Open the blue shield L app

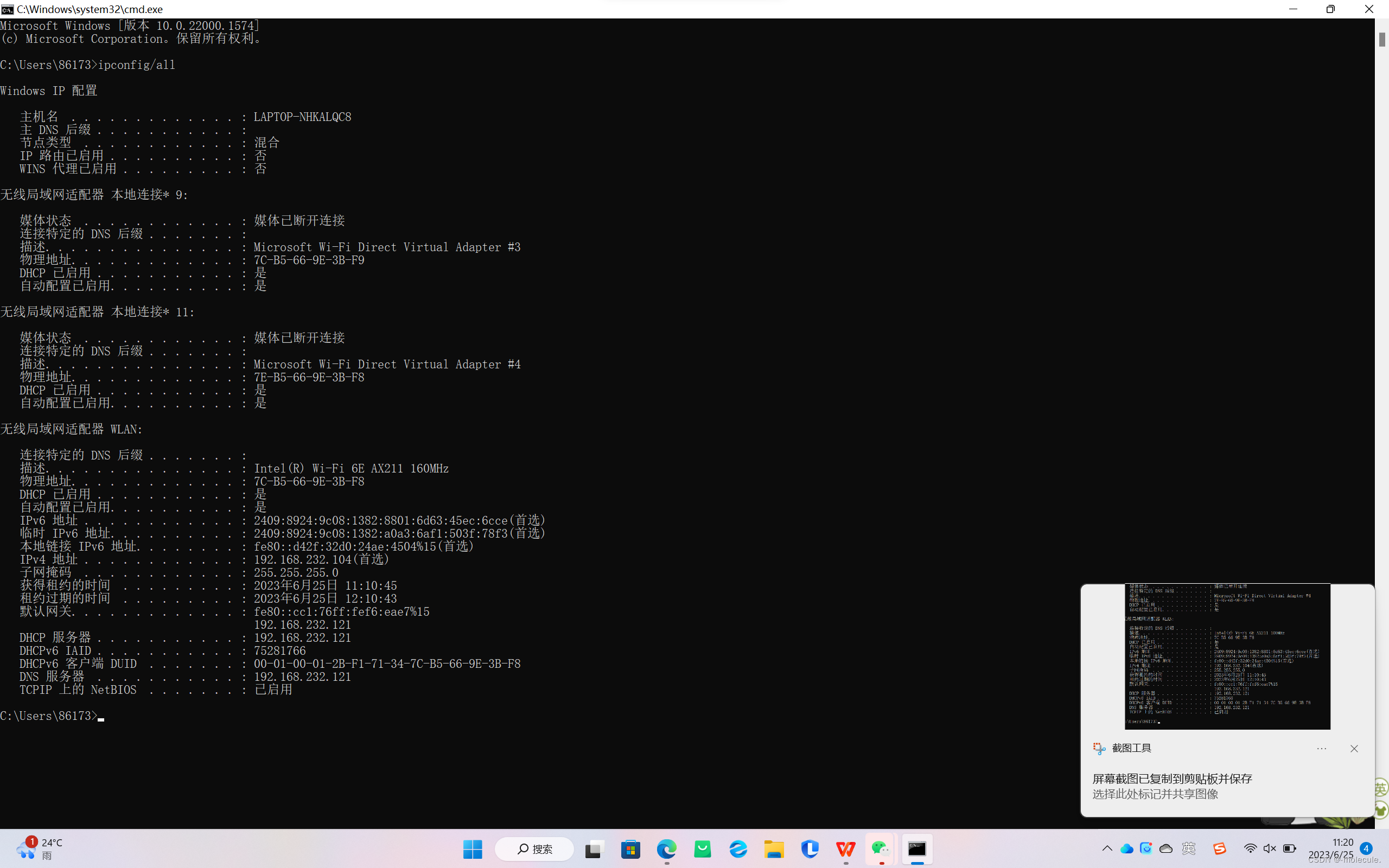810,848
